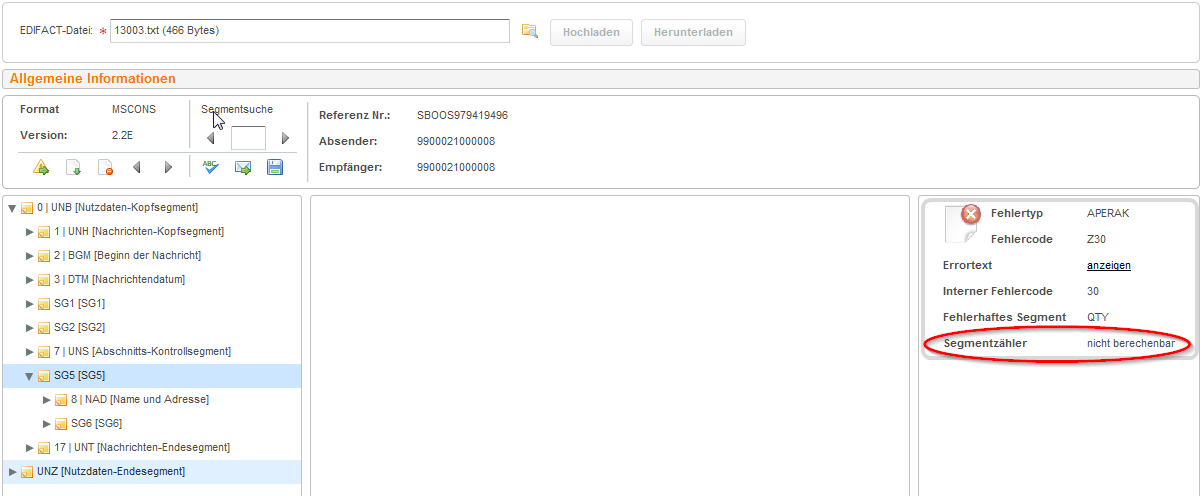The width and height of the screenshot is (1204, 496).
Task: Click the warning triangle with arrow icon
Action: (41, 167)
